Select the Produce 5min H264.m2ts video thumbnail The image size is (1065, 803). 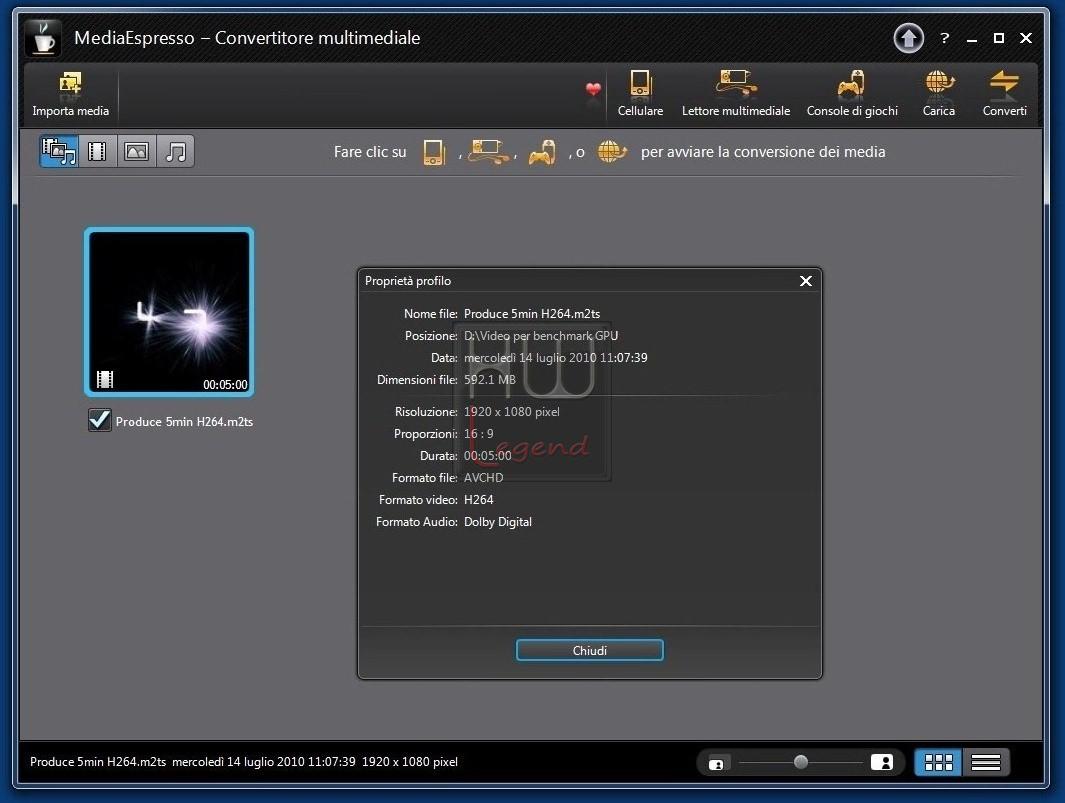point(169,312)
